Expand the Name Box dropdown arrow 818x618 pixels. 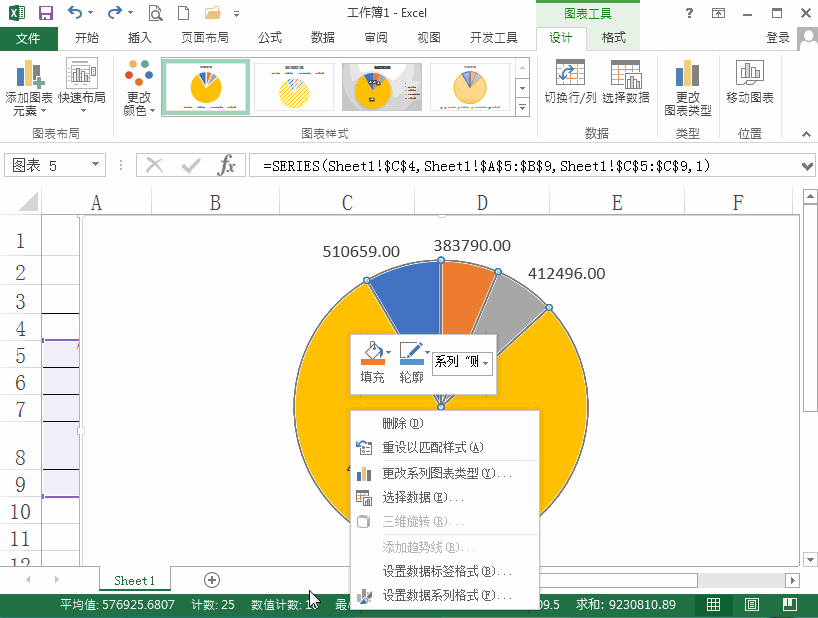pos(95,165)
